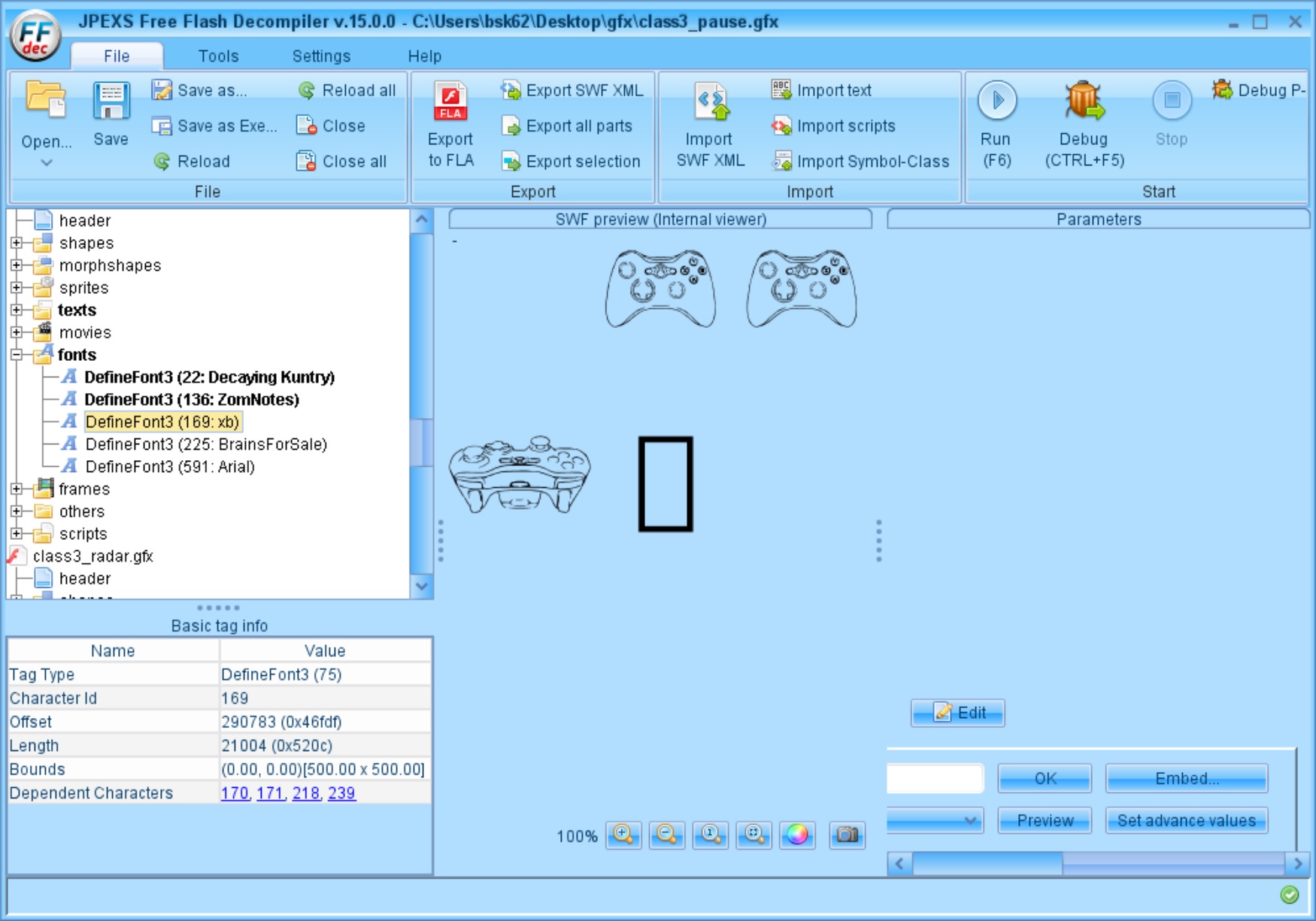Click the OK button

click(1045, 778)
